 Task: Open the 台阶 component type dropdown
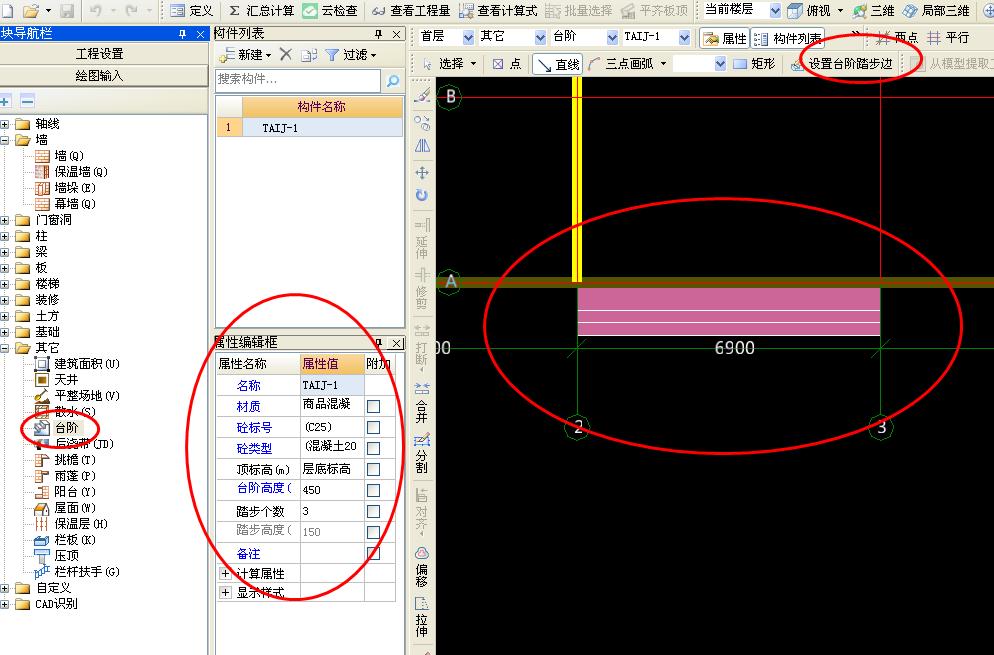(x=612, y=37)
